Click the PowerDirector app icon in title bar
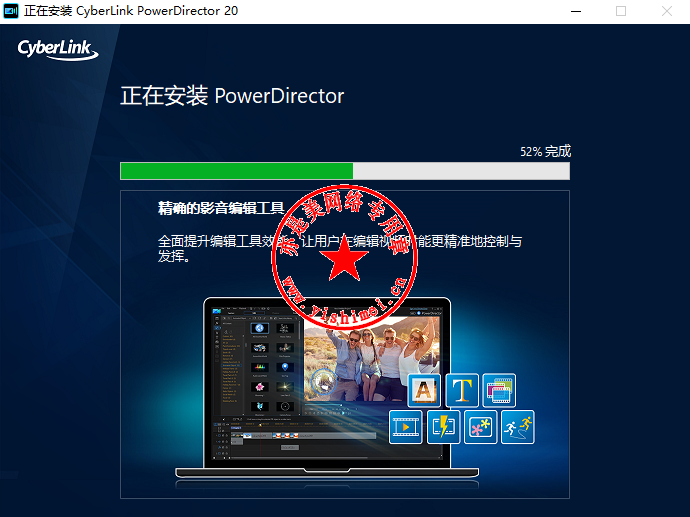The width and height of the screenshot is (690, 517). [11, 11]
